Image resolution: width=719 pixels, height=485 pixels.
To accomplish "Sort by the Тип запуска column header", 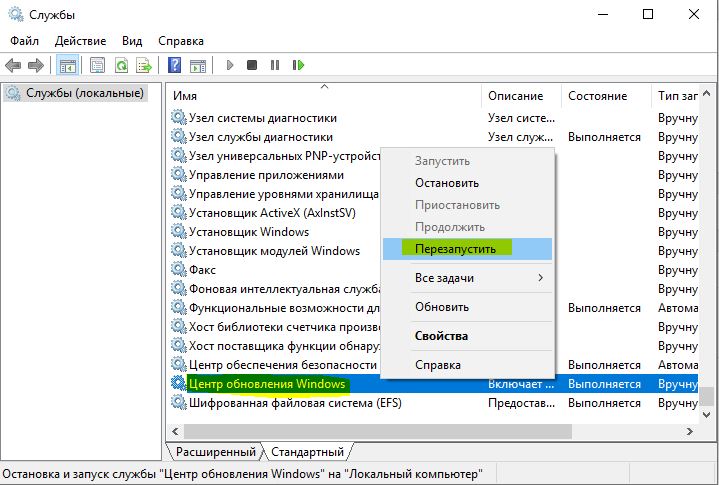I will click(675, 96).
